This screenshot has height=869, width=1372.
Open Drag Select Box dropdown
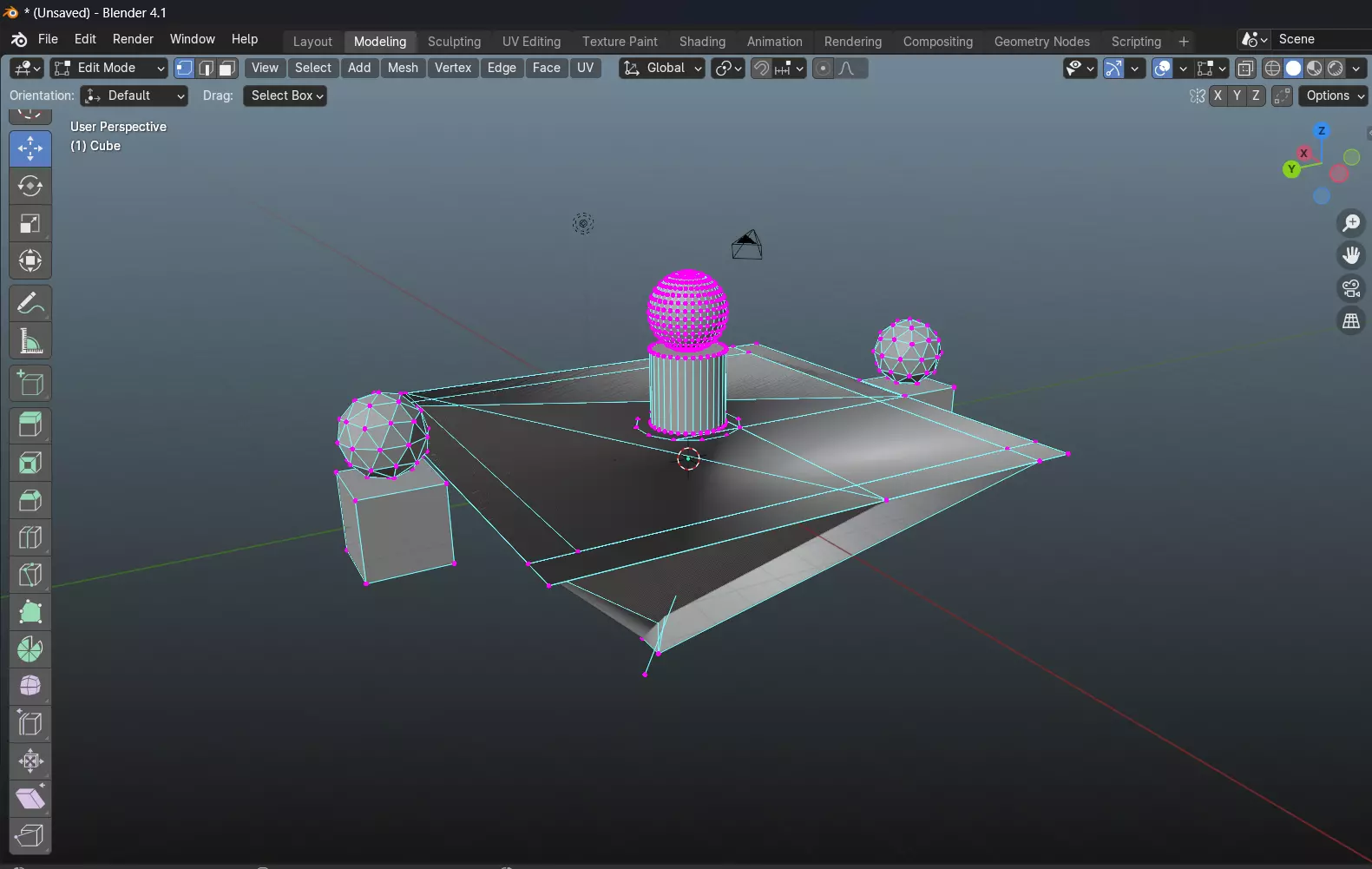coord(286,95)
